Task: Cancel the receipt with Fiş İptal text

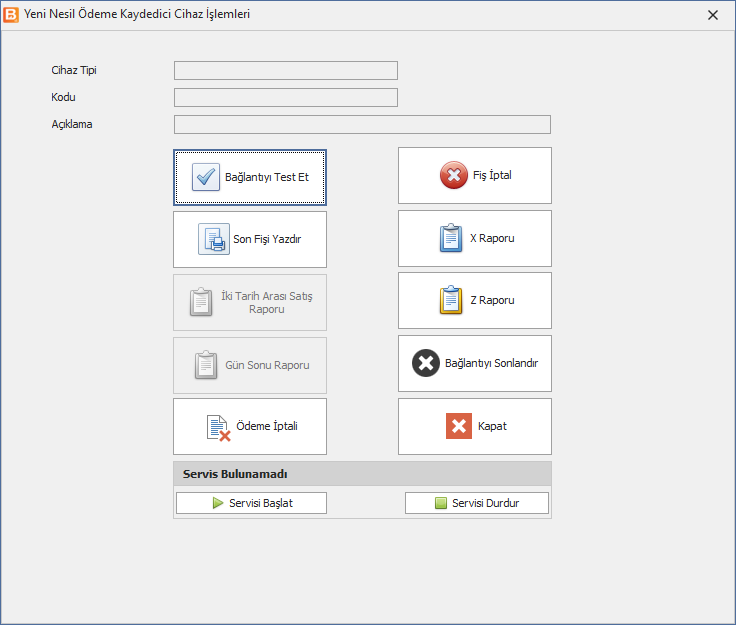Action: [x=492, y=175]
